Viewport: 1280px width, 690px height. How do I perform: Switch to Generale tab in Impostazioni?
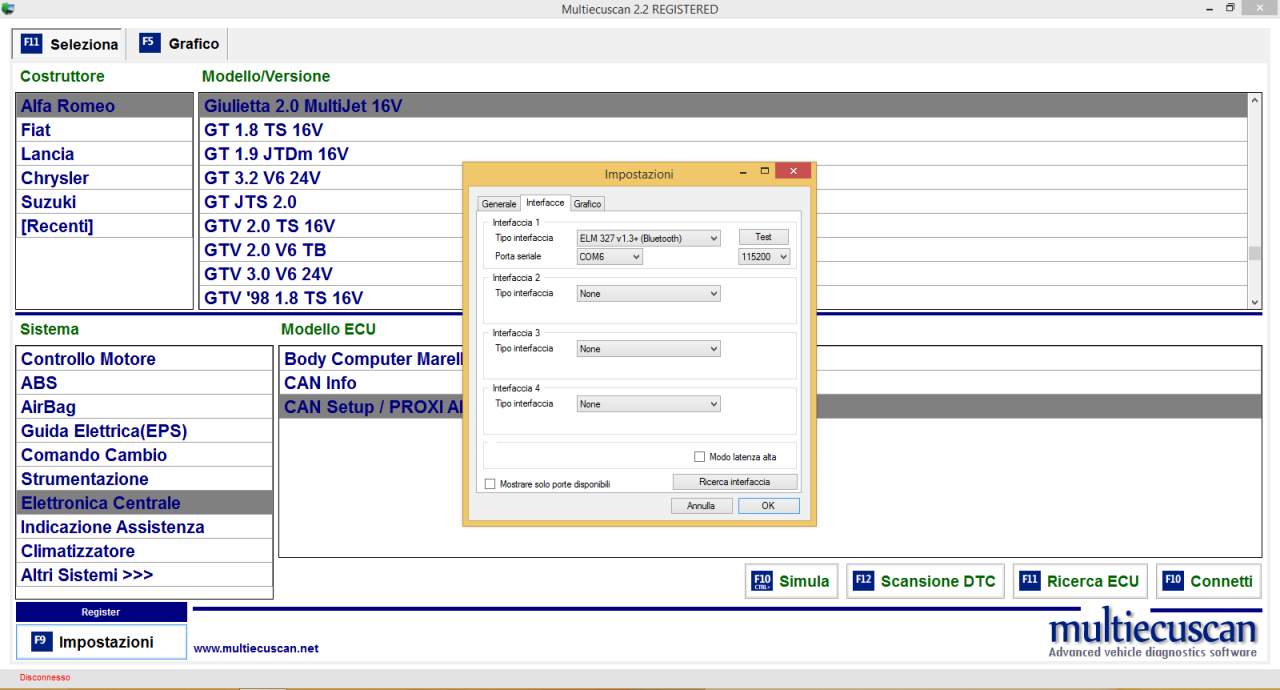pos(499,204)
